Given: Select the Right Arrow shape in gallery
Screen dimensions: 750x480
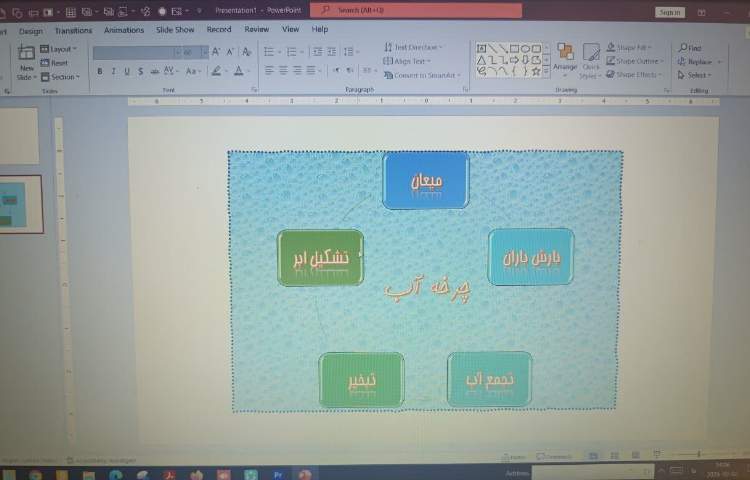Looking at the screenshot, I should pos(514,60).
